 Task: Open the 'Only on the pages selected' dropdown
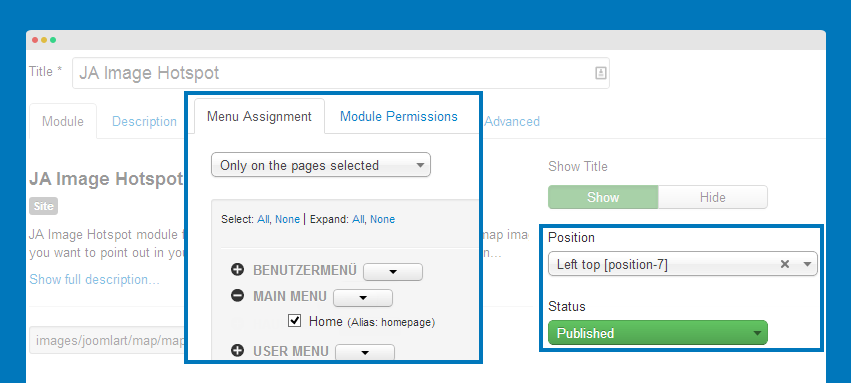pos(321,165)
